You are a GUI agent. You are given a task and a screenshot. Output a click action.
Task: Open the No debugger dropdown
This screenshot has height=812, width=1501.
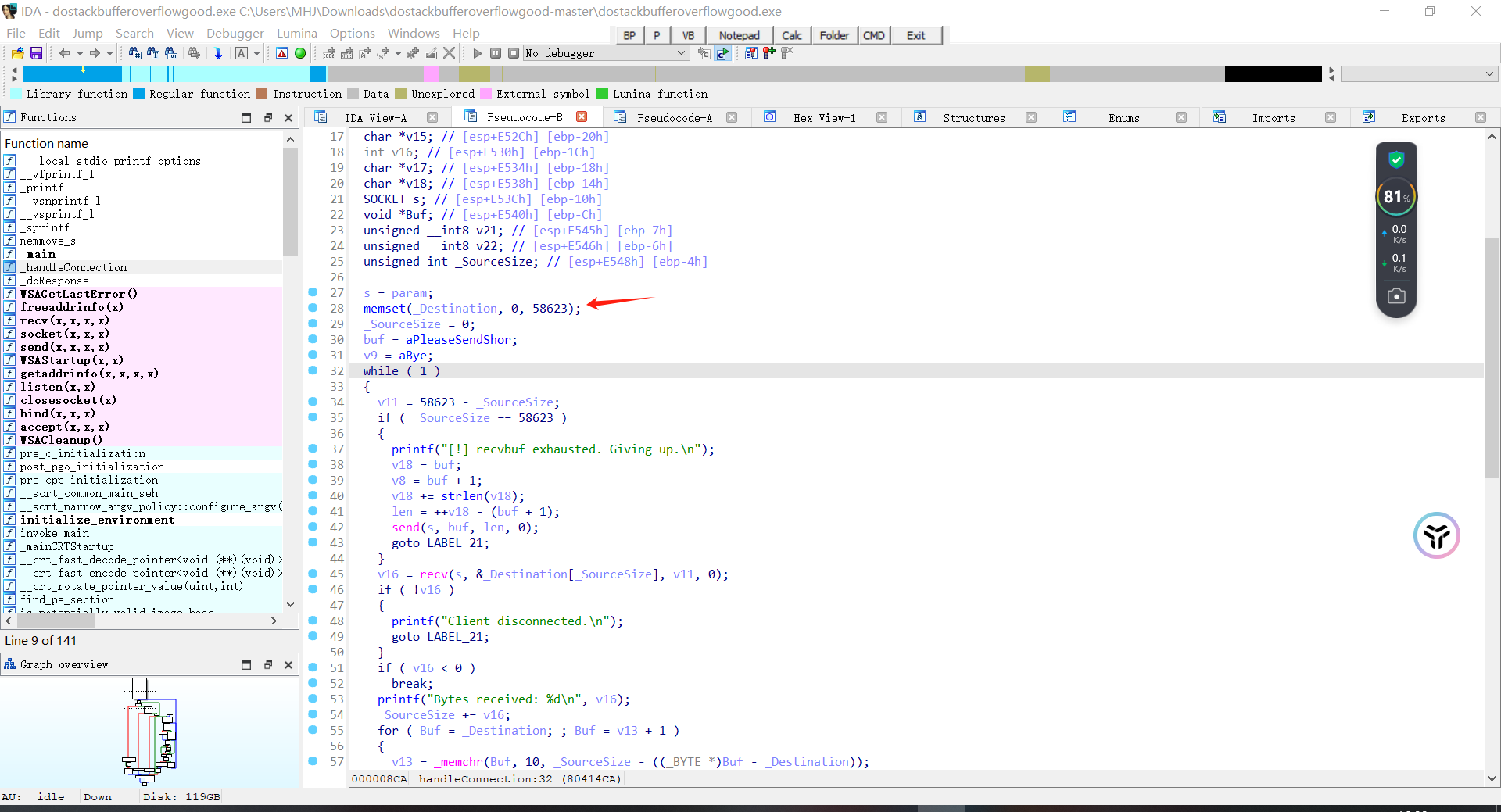(x=681, y=53)
